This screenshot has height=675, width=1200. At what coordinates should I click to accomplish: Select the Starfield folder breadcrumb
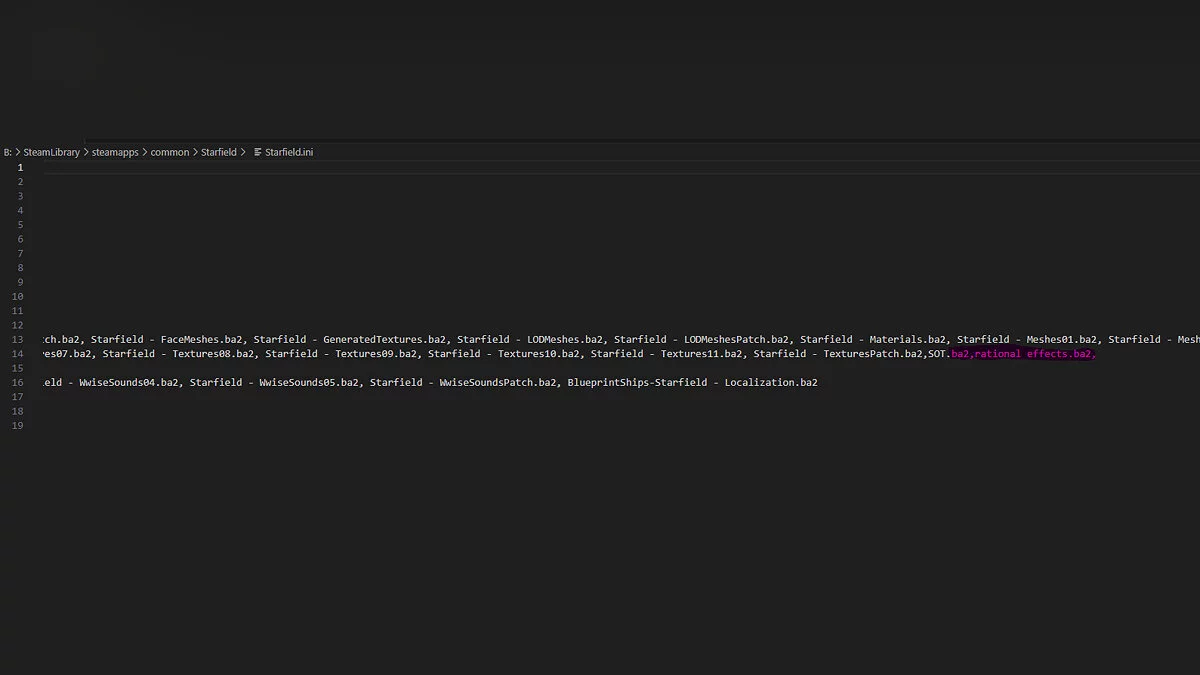click(x=218, y=152)
